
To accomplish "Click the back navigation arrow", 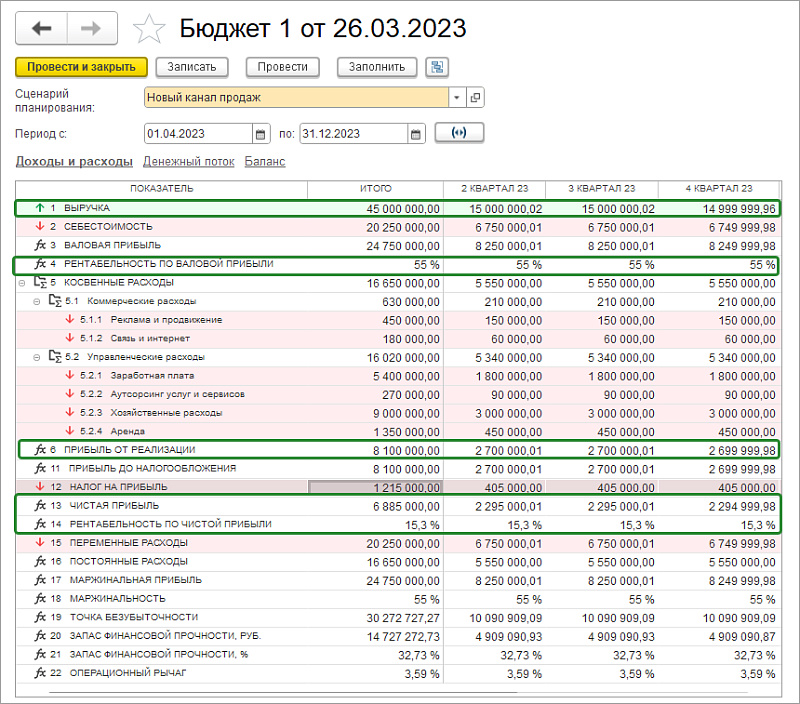I will click(42, 29).
